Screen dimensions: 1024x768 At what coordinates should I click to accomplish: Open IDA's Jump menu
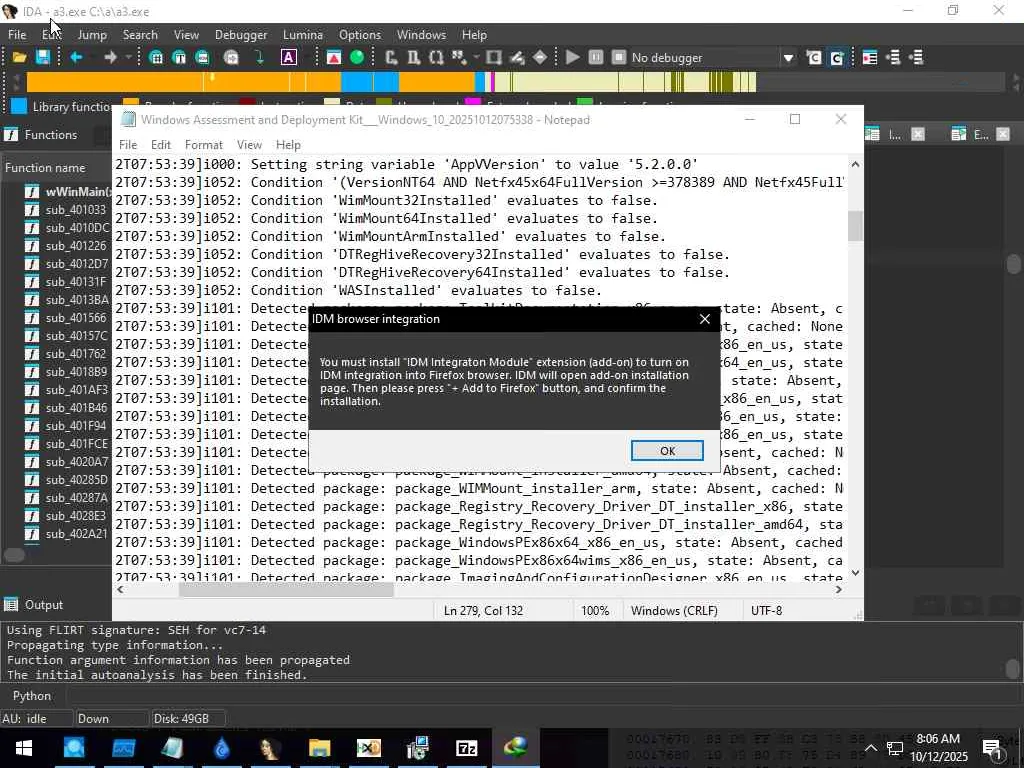coord(92,35)
